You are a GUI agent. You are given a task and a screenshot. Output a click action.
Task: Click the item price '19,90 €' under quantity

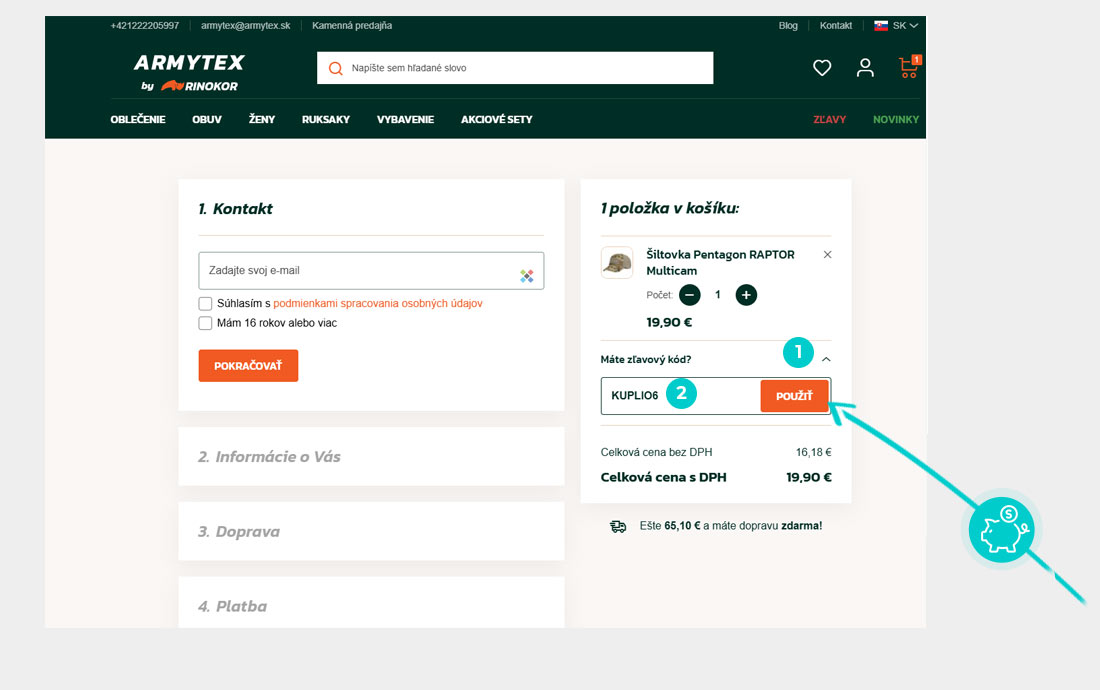(x=669, y=323)
